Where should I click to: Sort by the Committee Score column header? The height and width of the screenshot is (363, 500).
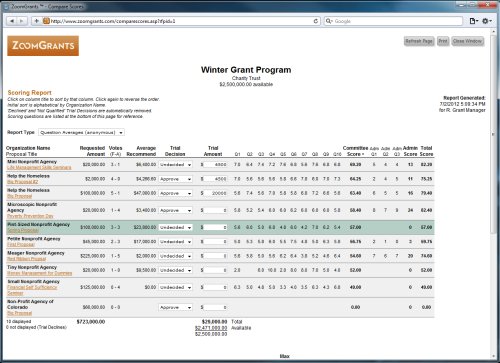(x=355, y=151)
